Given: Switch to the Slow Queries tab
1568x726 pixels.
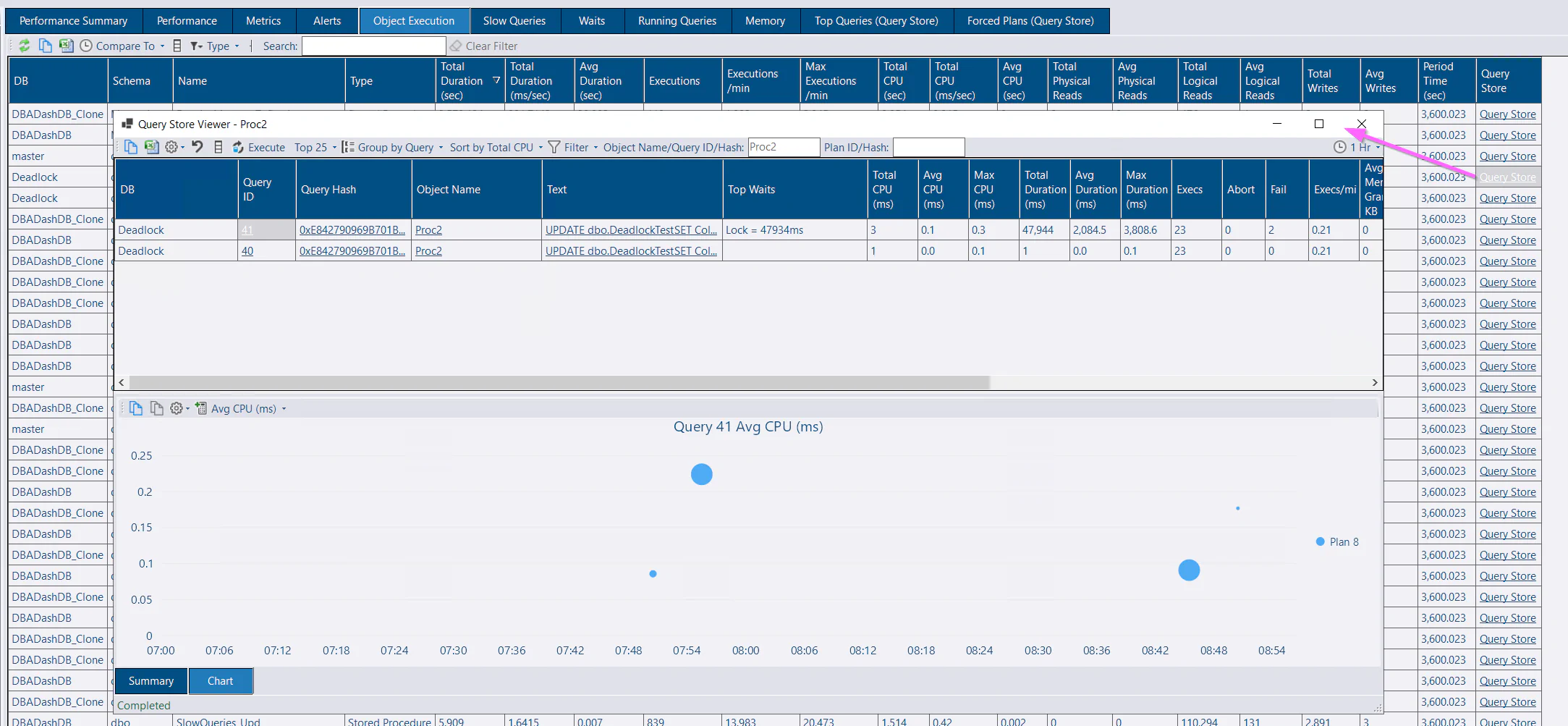Looking at the screenshot, I should (514, 20).
